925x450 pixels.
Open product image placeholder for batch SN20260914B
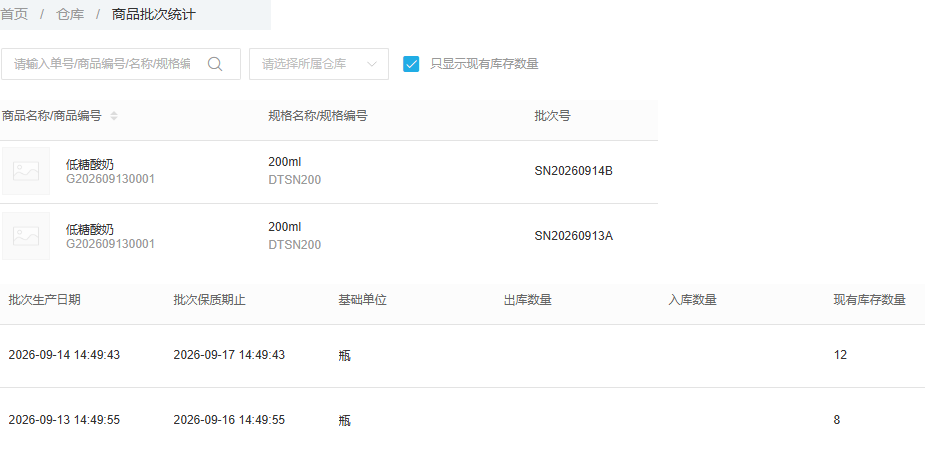[x=26, y=171]
